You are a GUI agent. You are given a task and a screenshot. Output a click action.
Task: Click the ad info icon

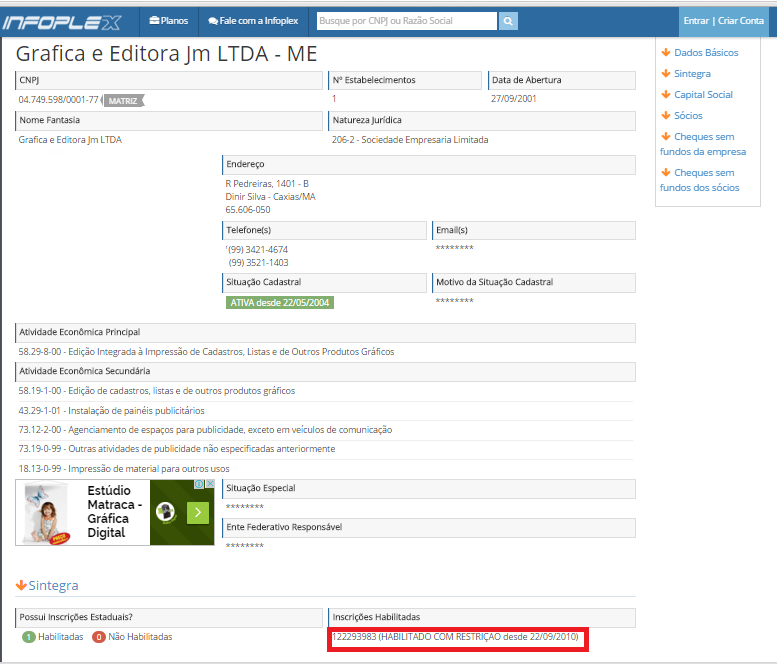198,484
